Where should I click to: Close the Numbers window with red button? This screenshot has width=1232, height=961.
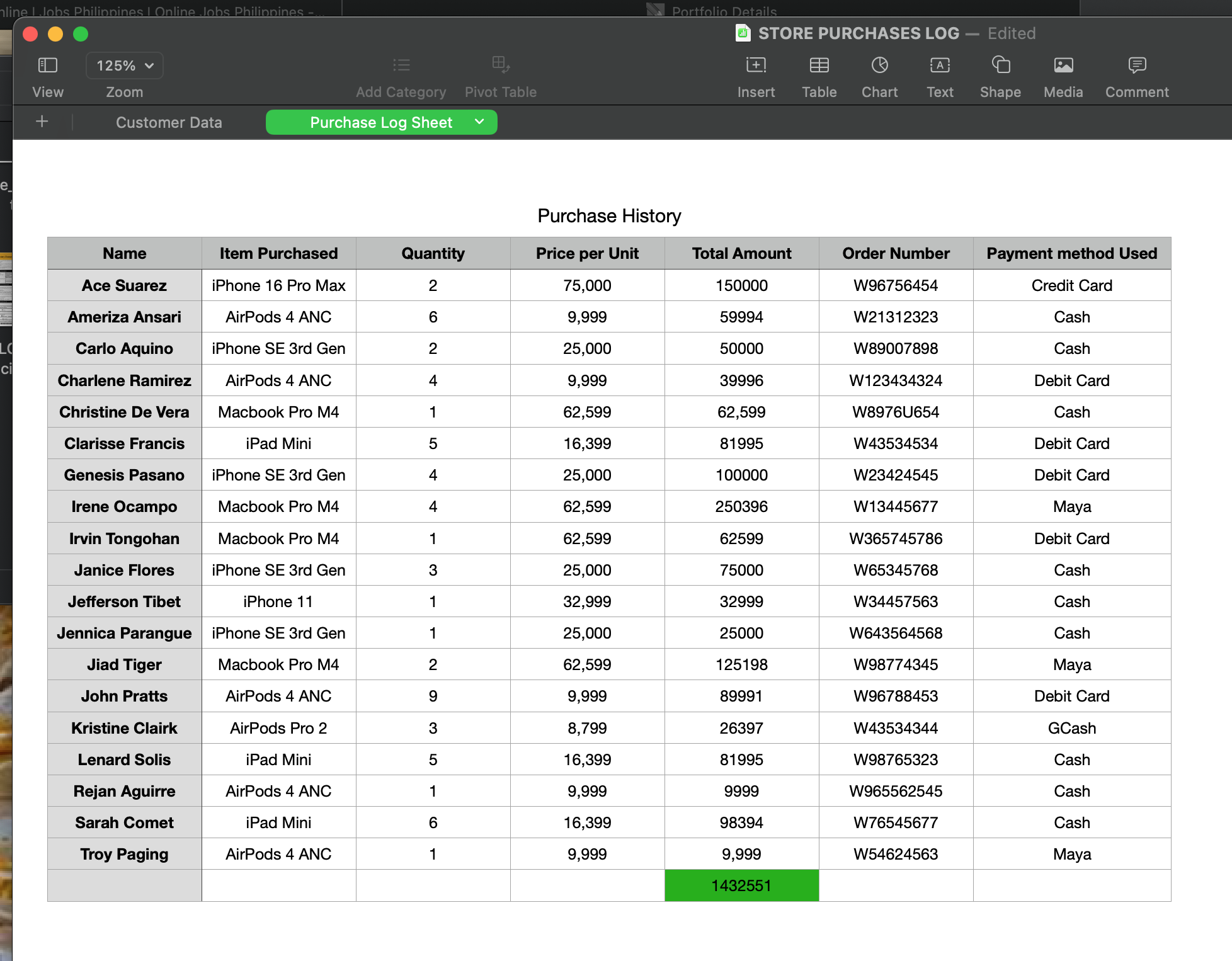[x=30, y=33]
